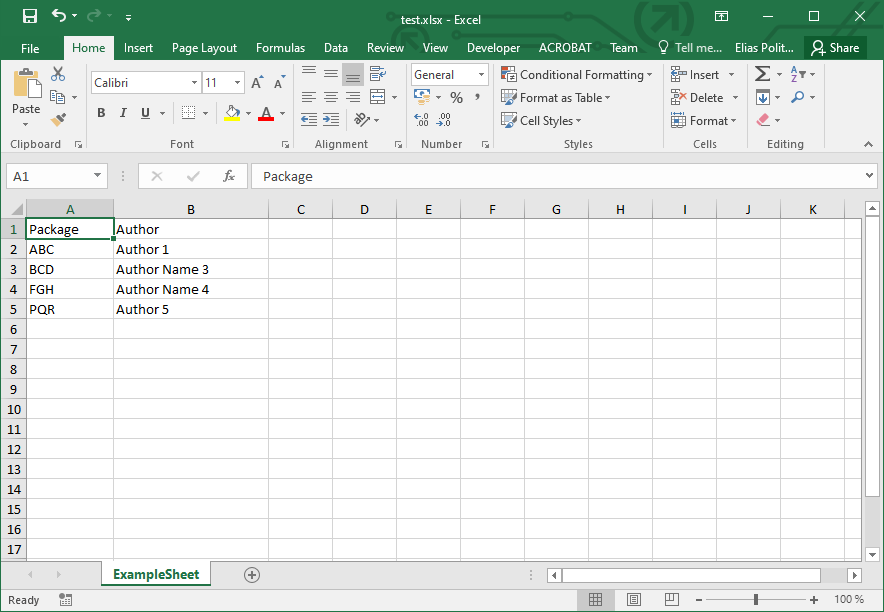Switch to the Page Layout tab
The height and width of the screenshot is (612, 884).
pos(204,48)
